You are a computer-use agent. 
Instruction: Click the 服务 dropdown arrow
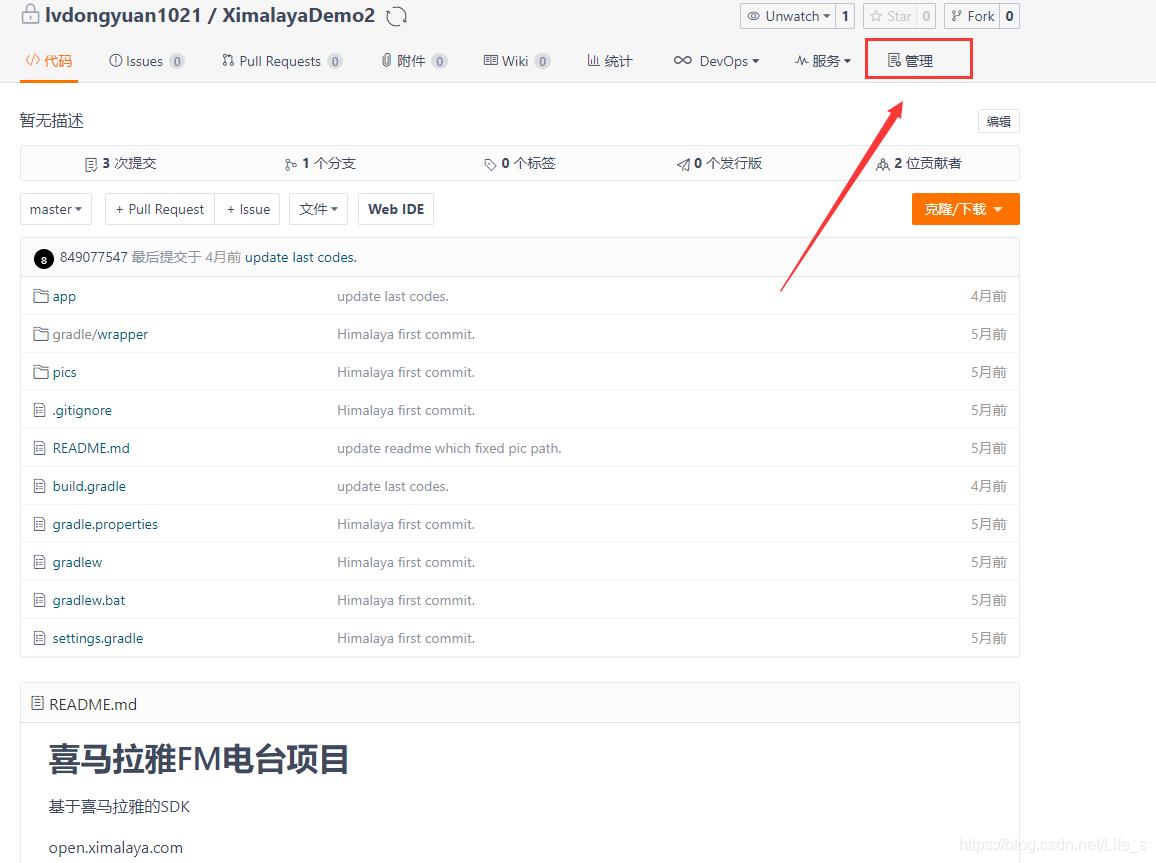846,60
